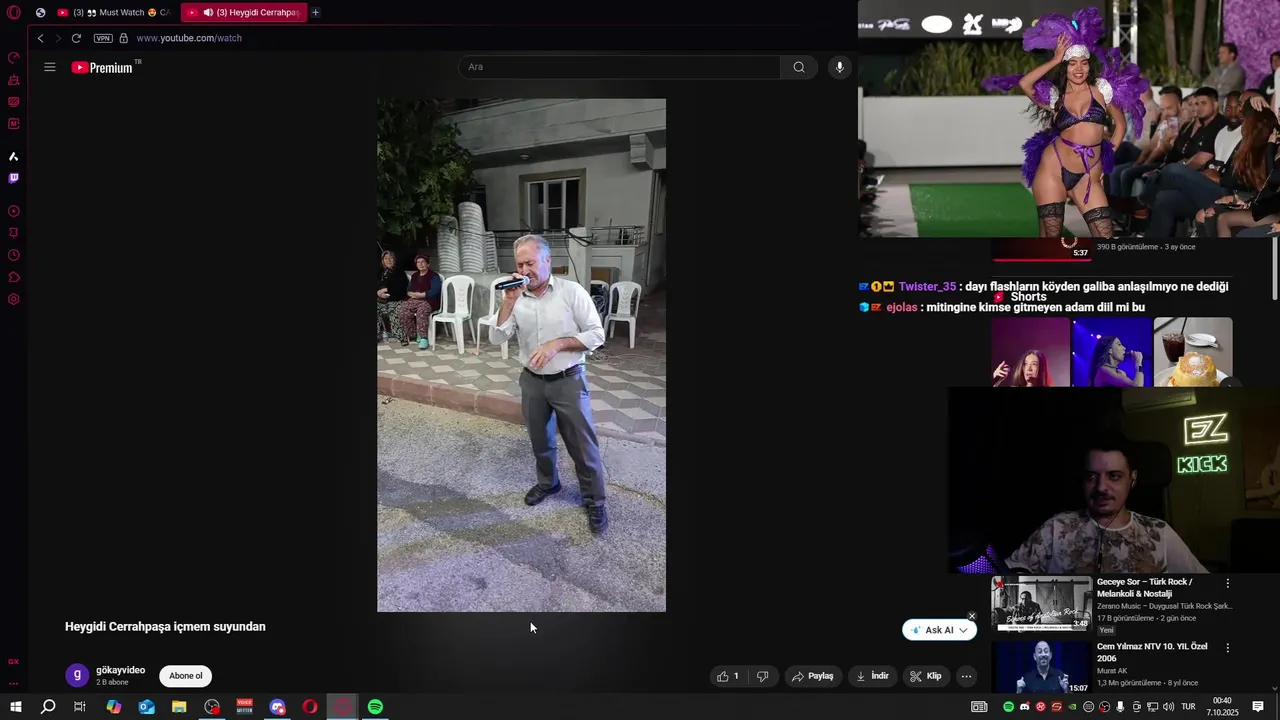Open the sidebar player icon
This screenshot has height=720, width=1280.
pos(14,211)
